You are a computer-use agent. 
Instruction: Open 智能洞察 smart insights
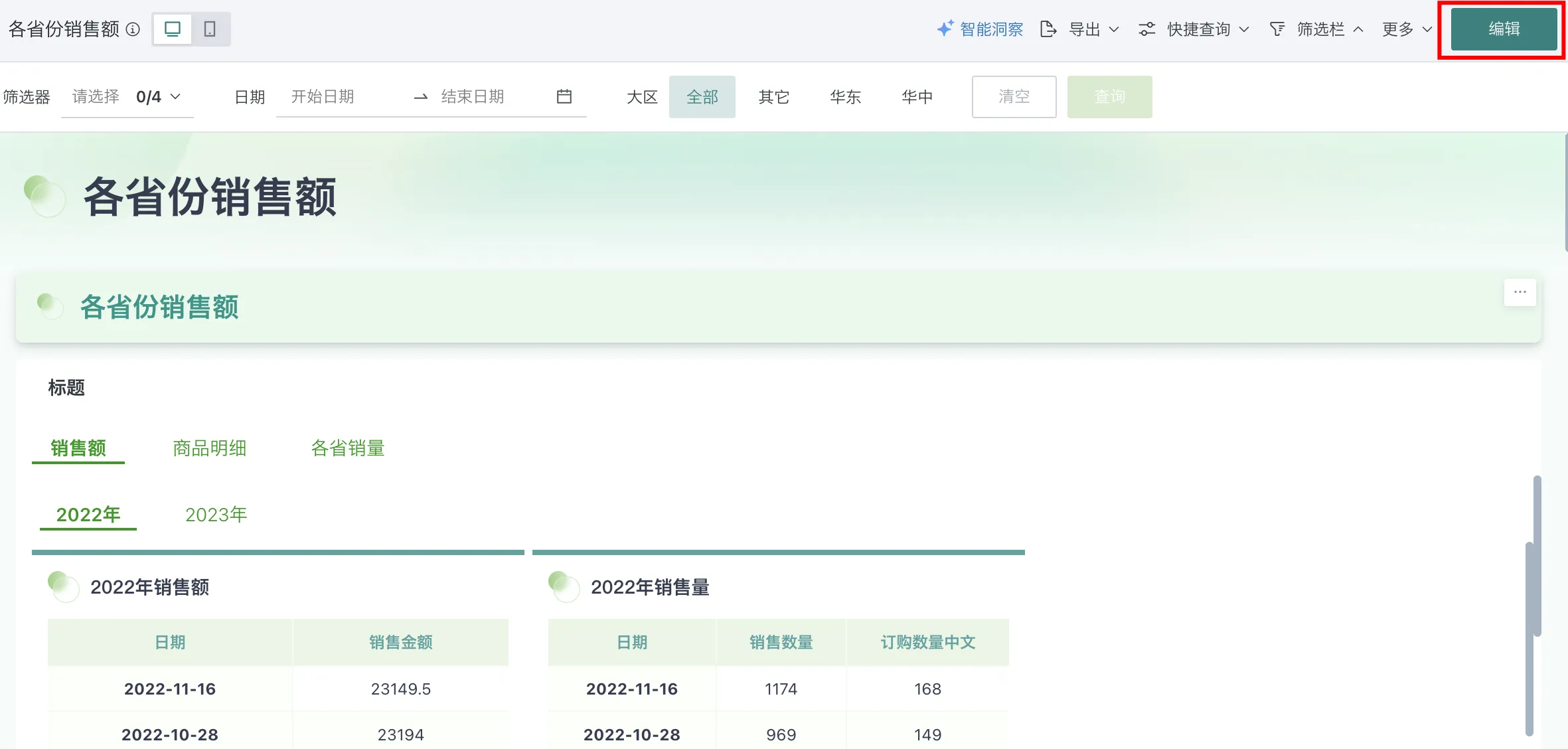[980, 29]
